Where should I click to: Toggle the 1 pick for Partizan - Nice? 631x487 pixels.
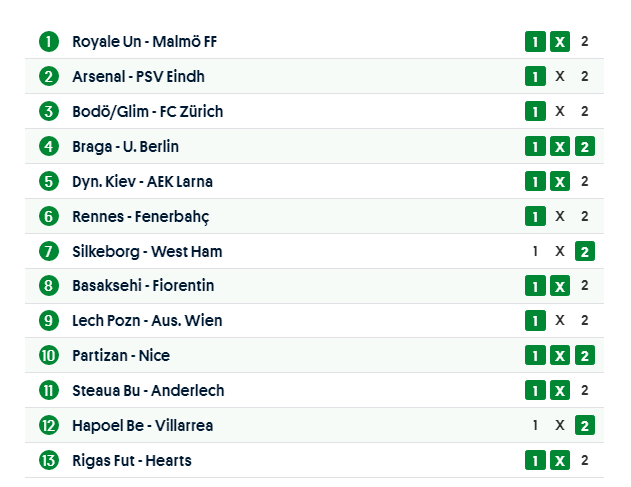535,356
